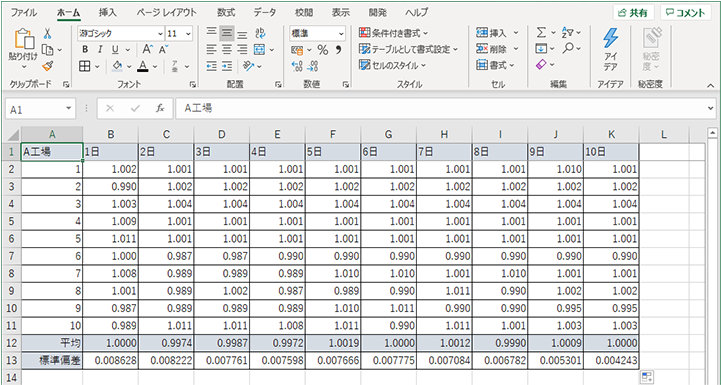Open the number format dropdown
The height and width of the screenshot is (385, 721).
tap(341, 34)
